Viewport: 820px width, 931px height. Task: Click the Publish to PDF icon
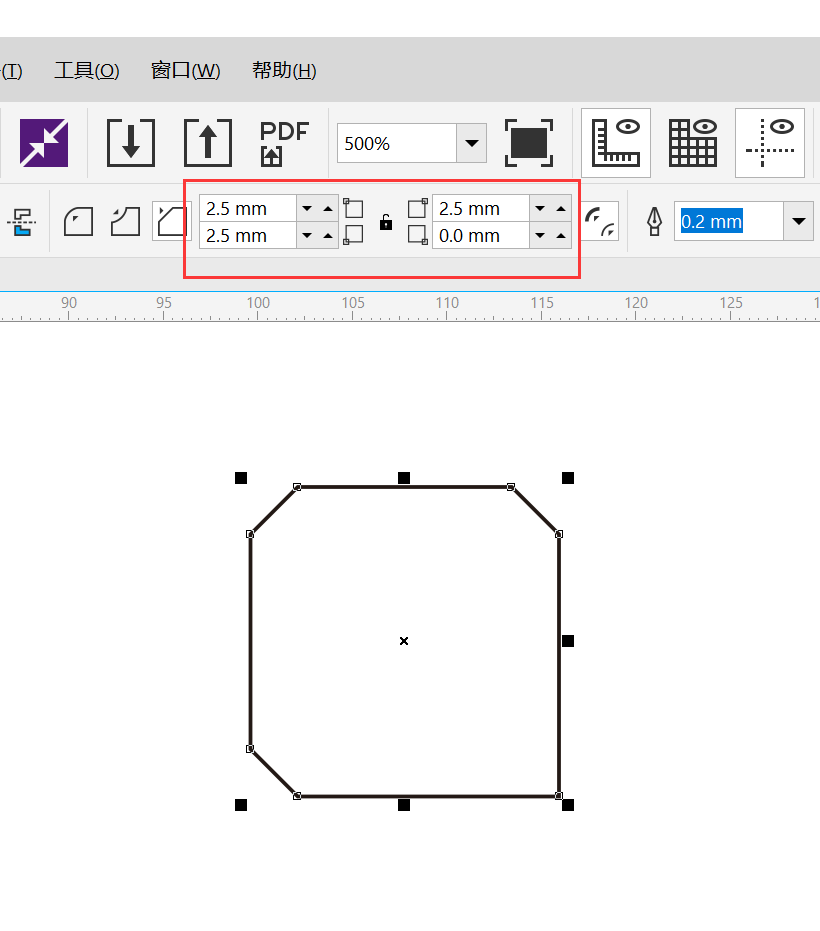(284, 143)
